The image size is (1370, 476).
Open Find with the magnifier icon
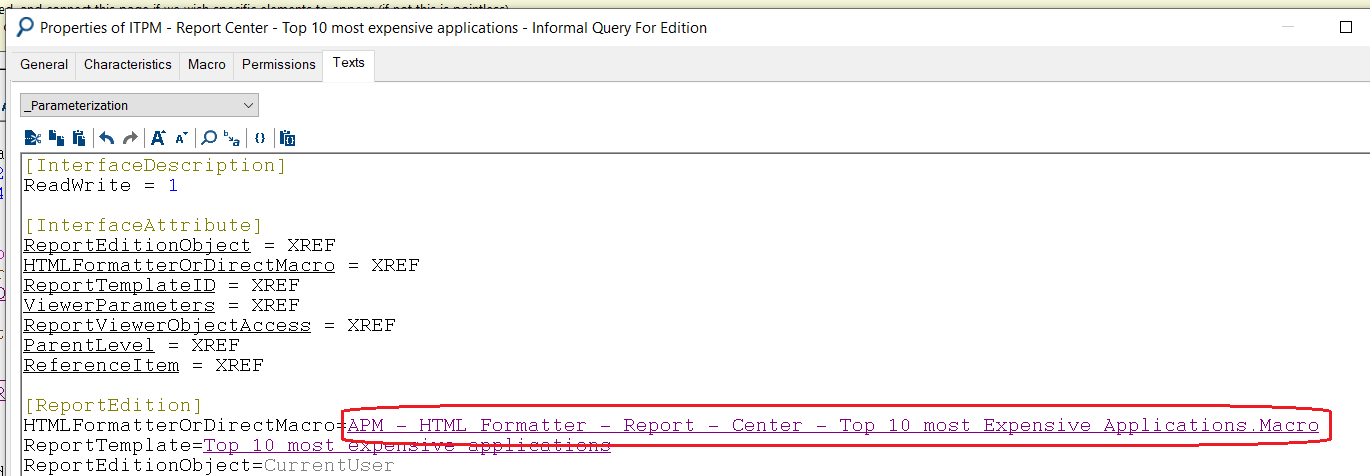[x=209, y=138]
